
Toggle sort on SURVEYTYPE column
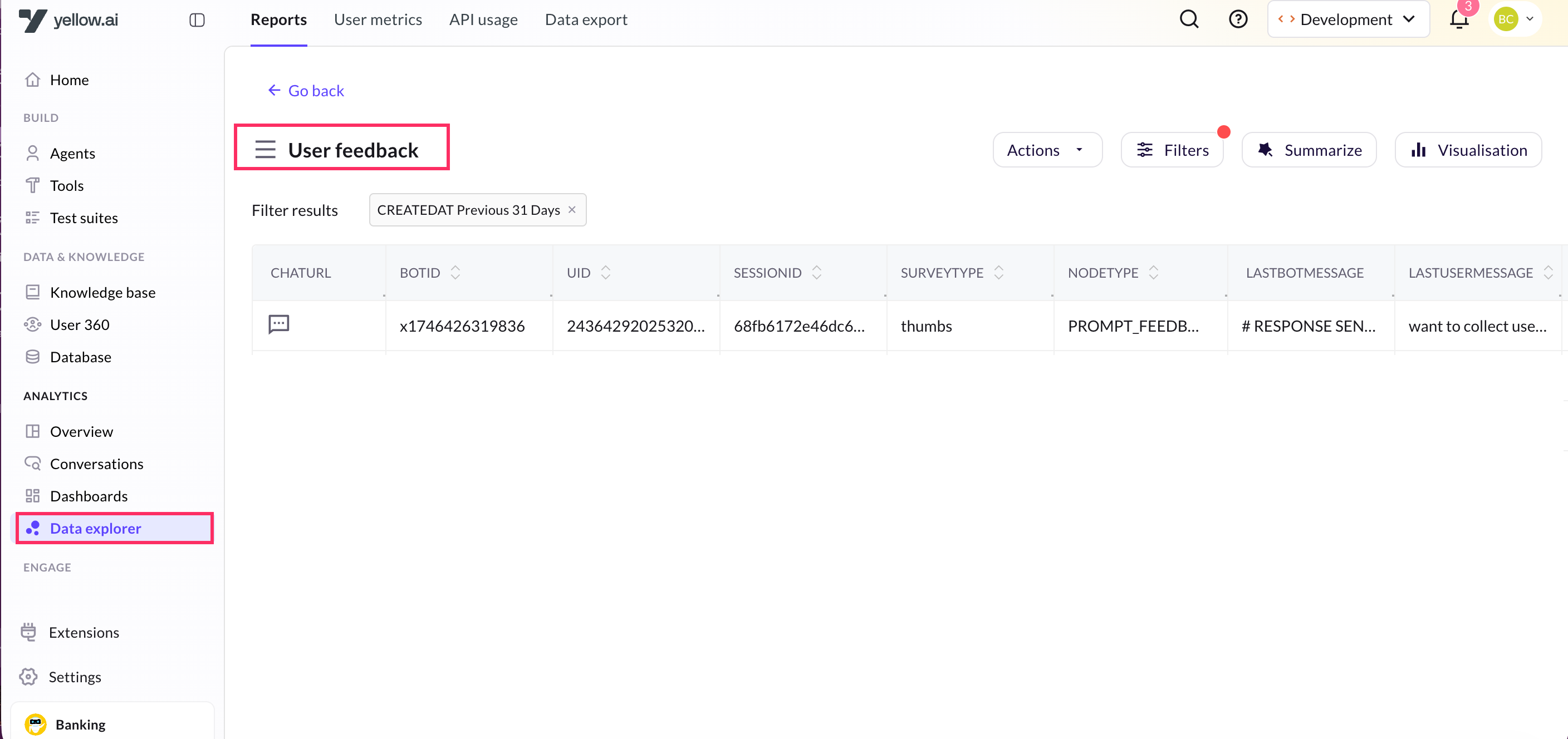coord(998,273)
